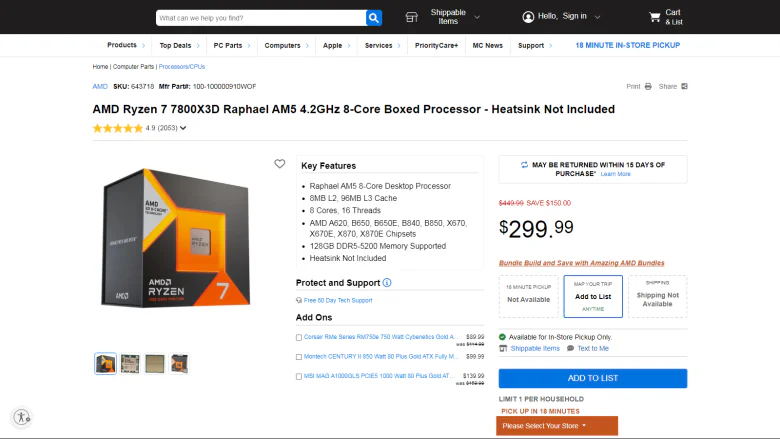780x439 pixels.
Task: Check the Corsair RMe RM750e add-on
Action: click(x=299, y=338)
